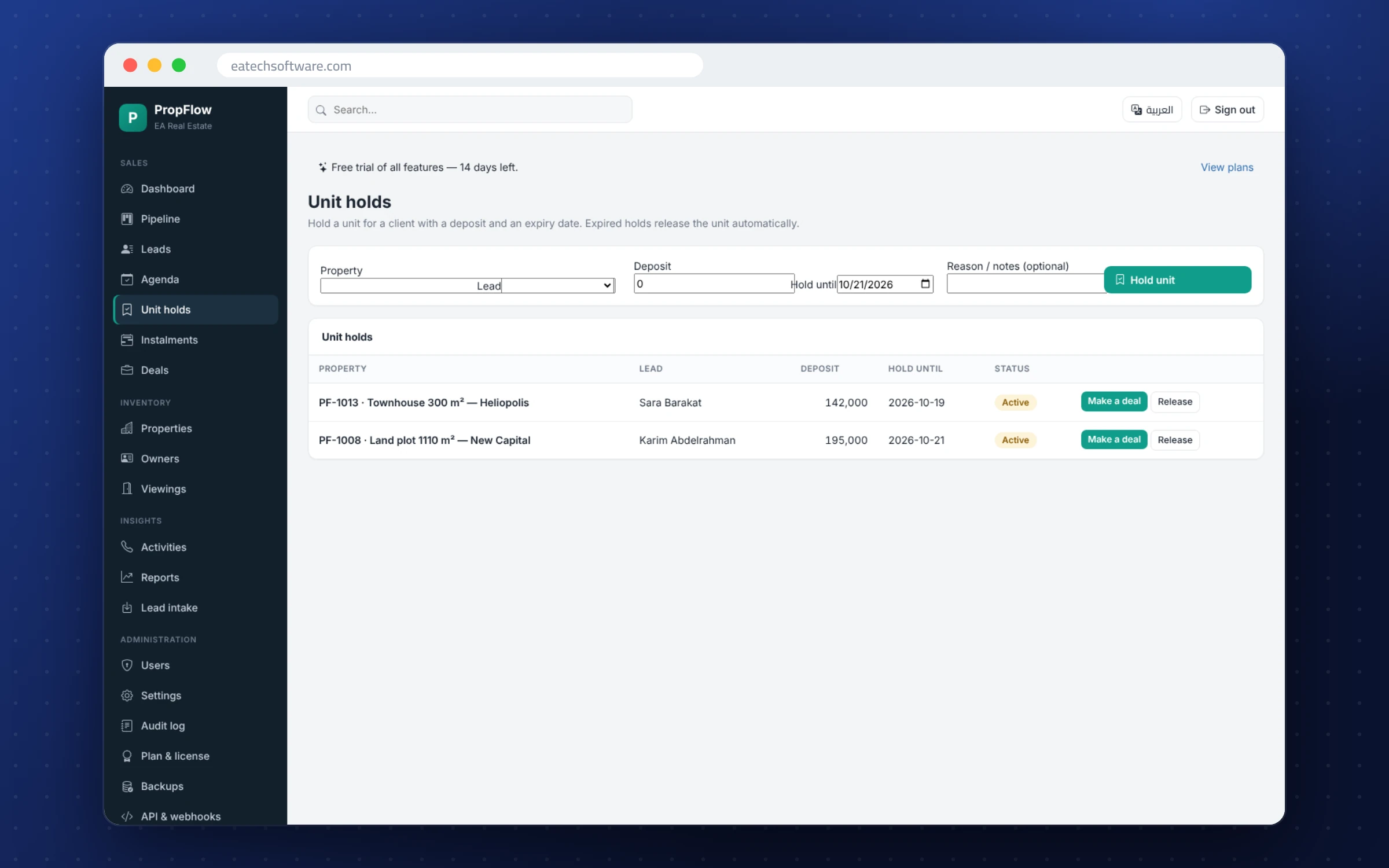Open Audit log list icon
This screenshot has height=868, width=1389.
point(127,726)
